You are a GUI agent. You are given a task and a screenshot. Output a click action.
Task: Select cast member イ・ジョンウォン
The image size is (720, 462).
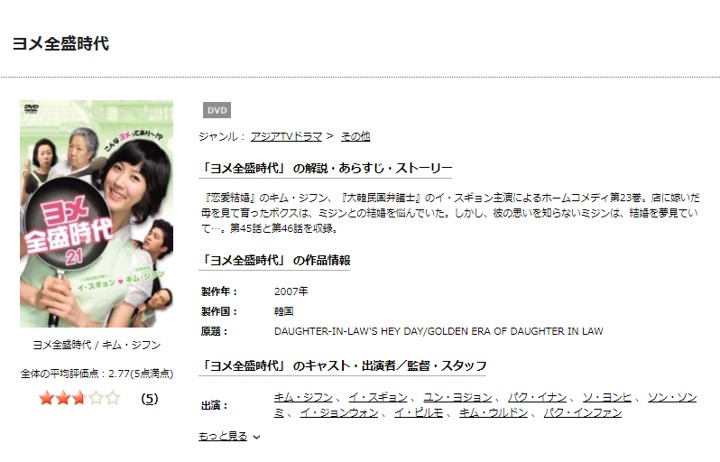point(339,413)
